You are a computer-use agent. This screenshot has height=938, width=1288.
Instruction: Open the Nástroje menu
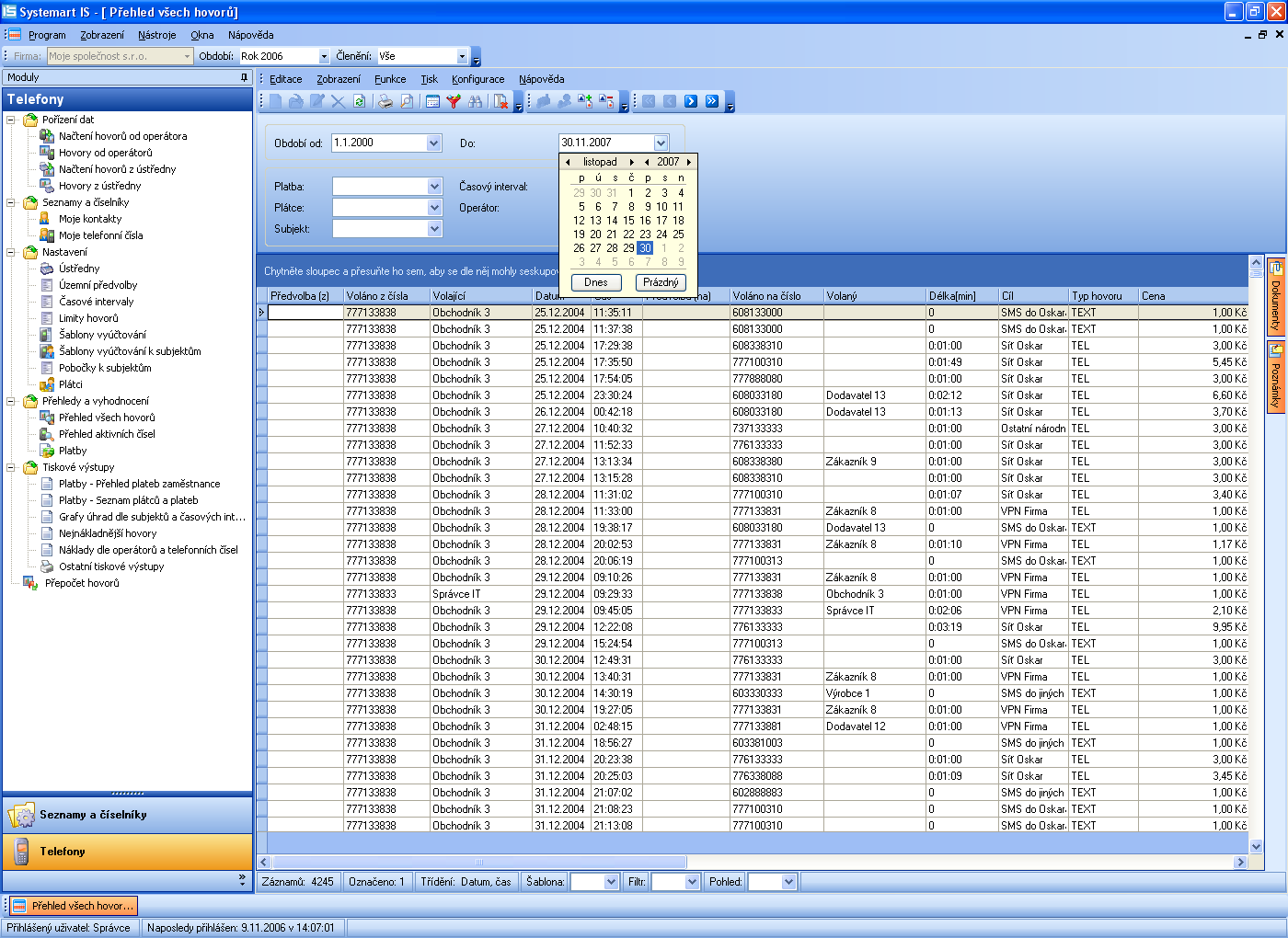click(156, 35)
